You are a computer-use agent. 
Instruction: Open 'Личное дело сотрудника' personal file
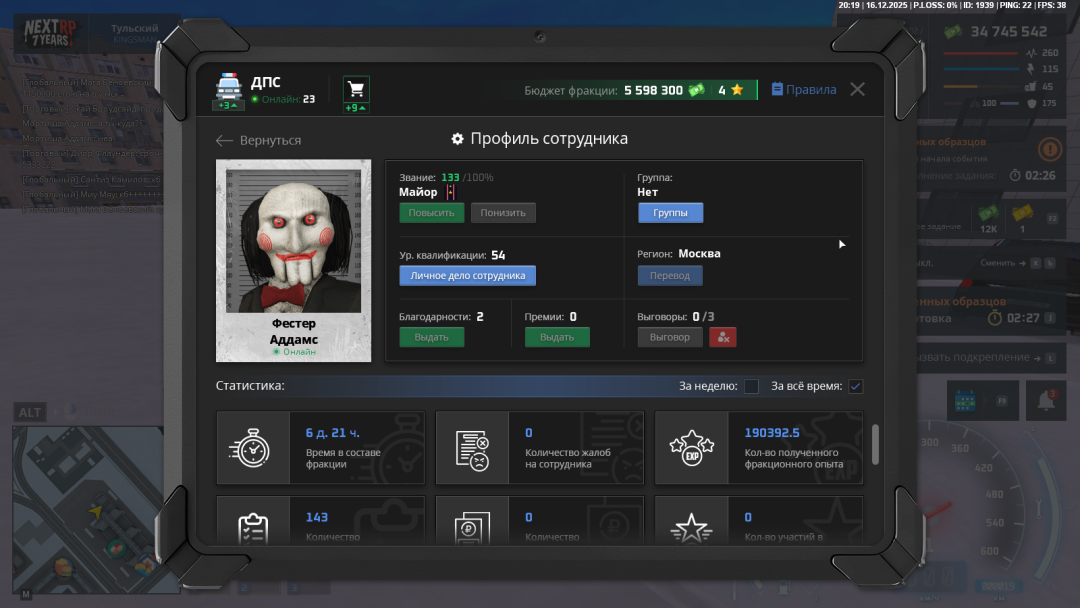(467, 275)
